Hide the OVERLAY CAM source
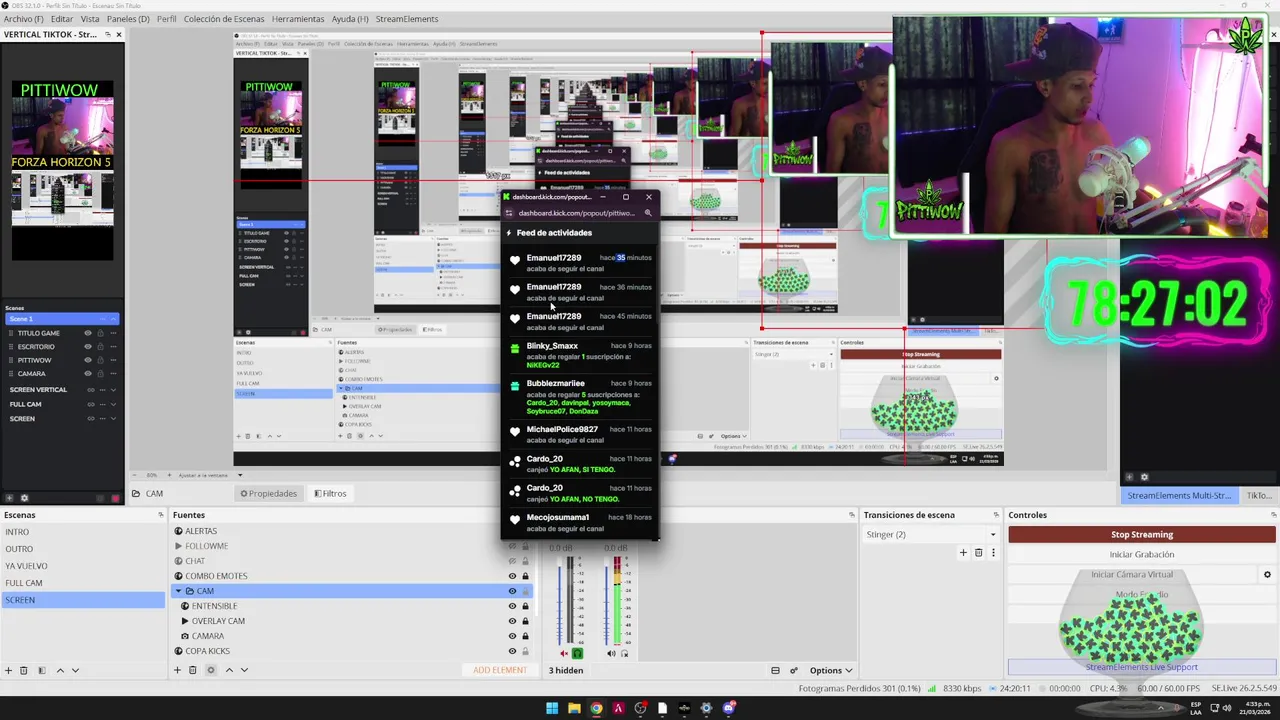 click(x=512, y=621)
